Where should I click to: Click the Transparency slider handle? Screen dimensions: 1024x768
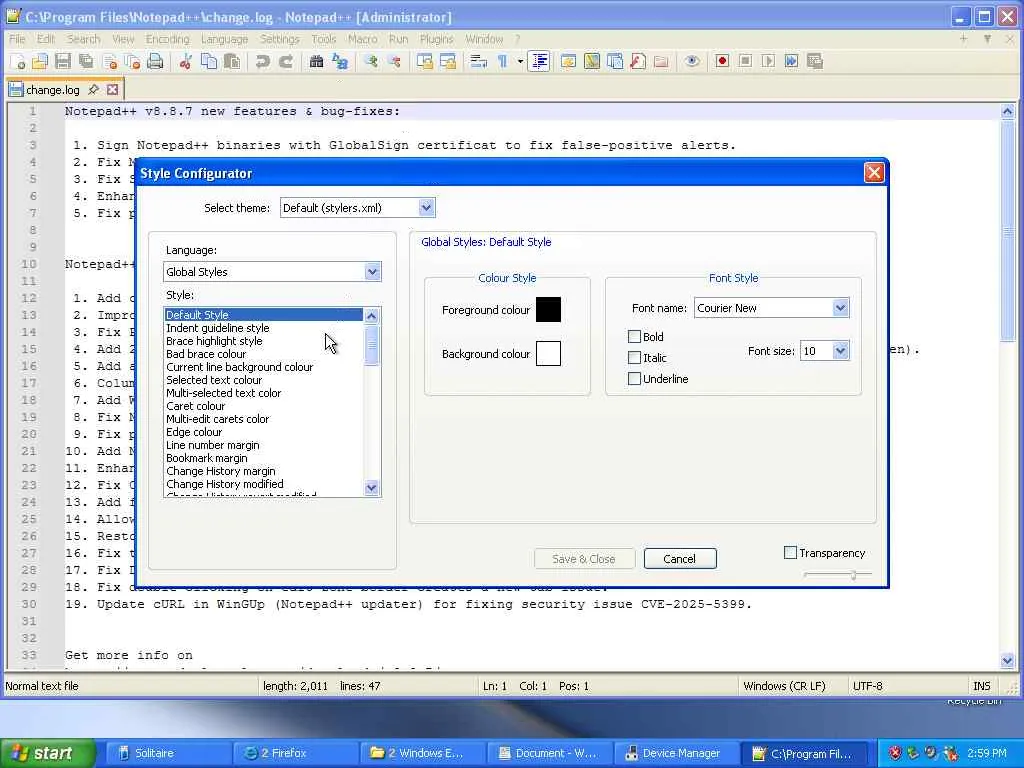coord(853,575)
